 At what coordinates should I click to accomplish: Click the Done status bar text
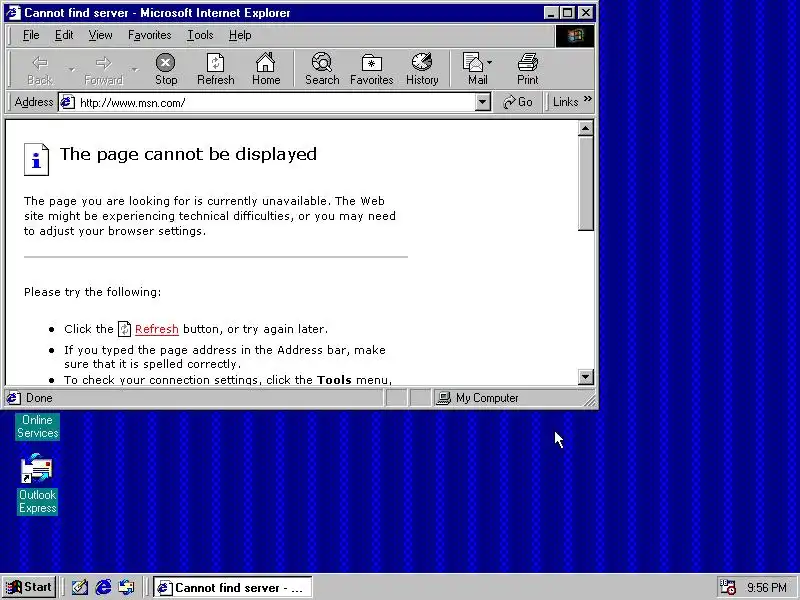click(x=39, y=398)
